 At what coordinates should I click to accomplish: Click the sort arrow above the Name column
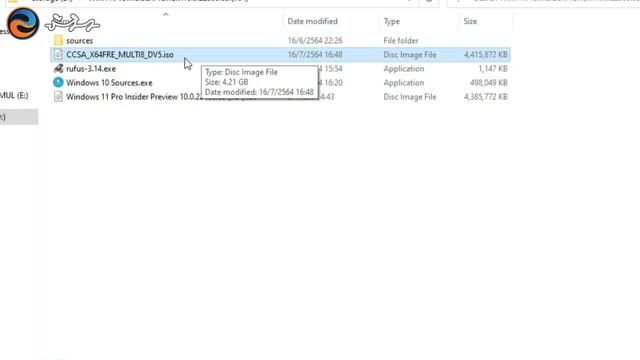coord(166,15)
